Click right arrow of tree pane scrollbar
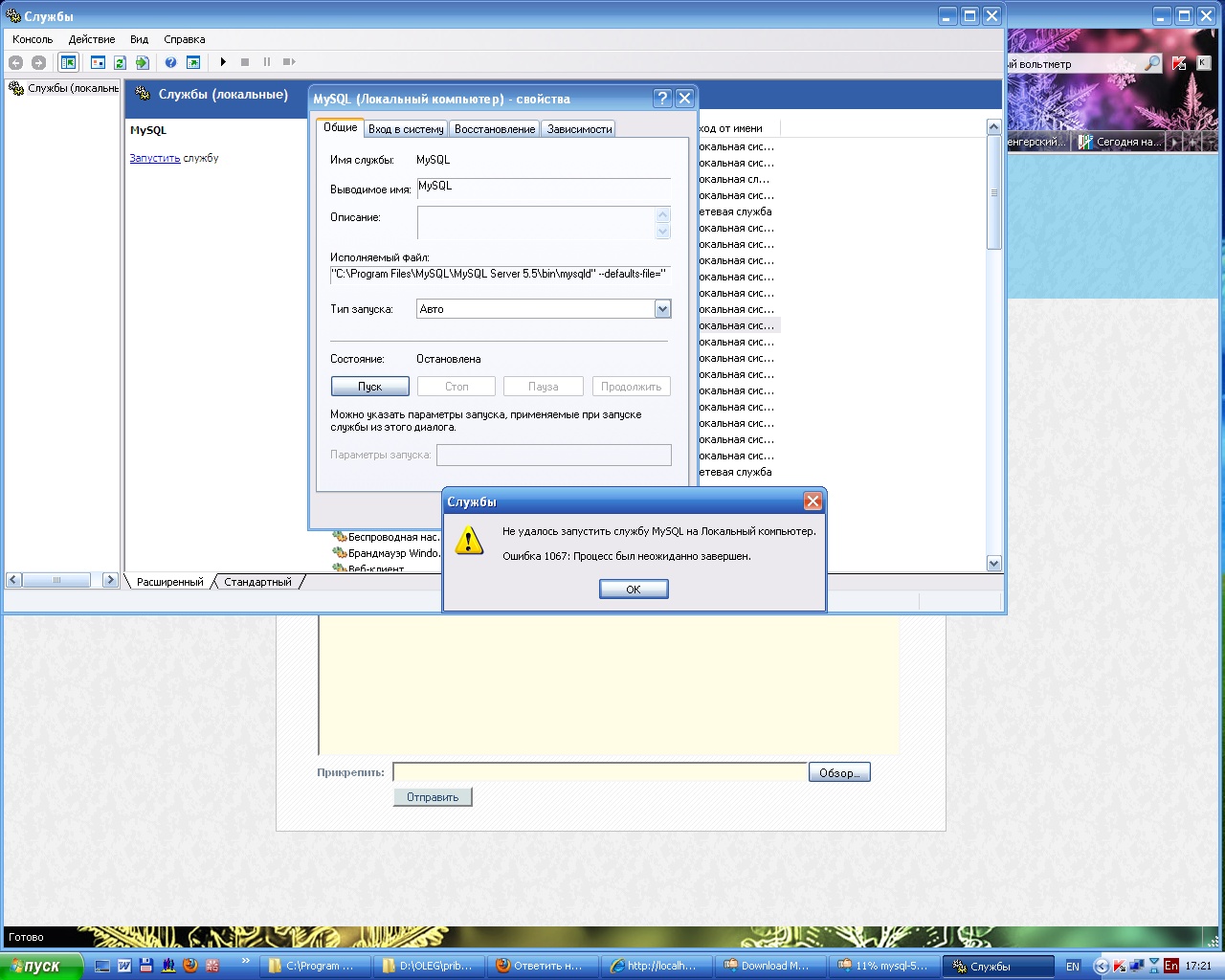Viewport: 1225px width, 980px height. 110,580
